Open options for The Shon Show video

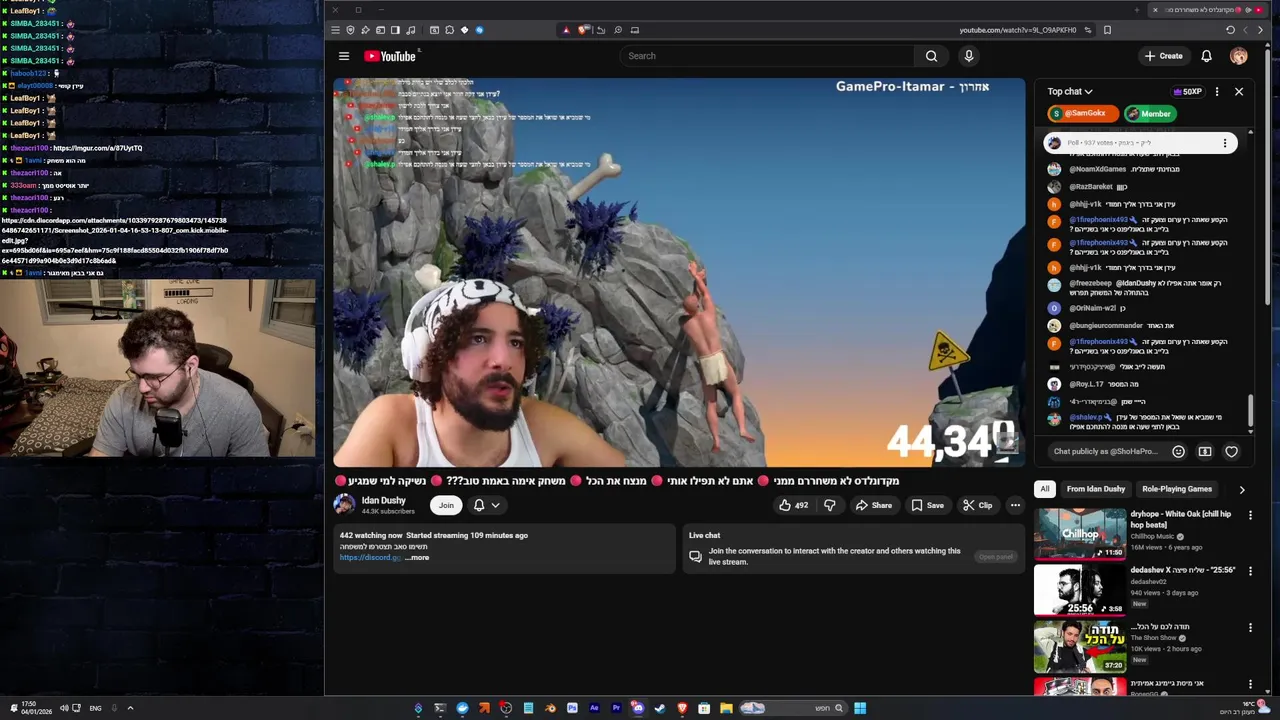click(1250, 628)
